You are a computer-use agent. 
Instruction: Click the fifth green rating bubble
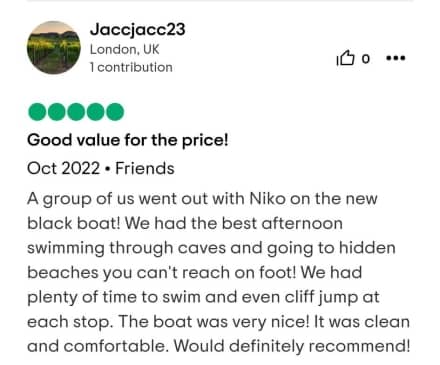[115, 112]
